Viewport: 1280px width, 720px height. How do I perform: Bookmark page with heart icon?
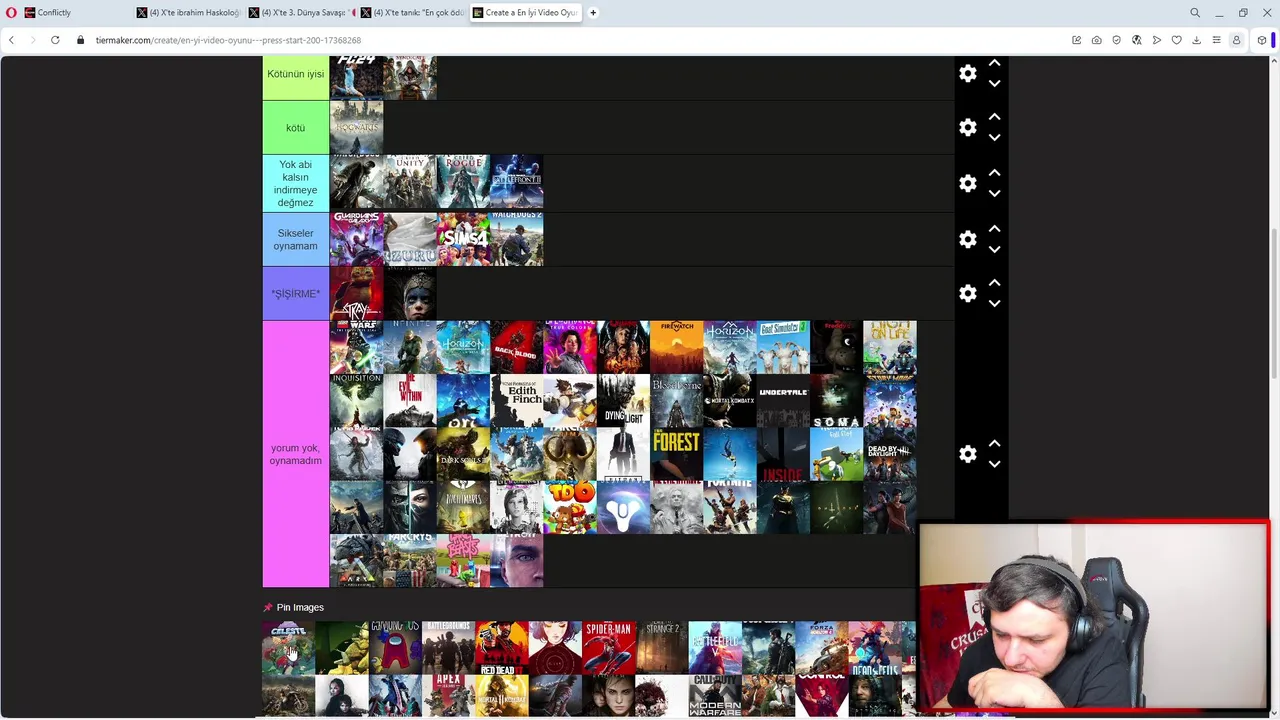click(x=1176, y=40)
